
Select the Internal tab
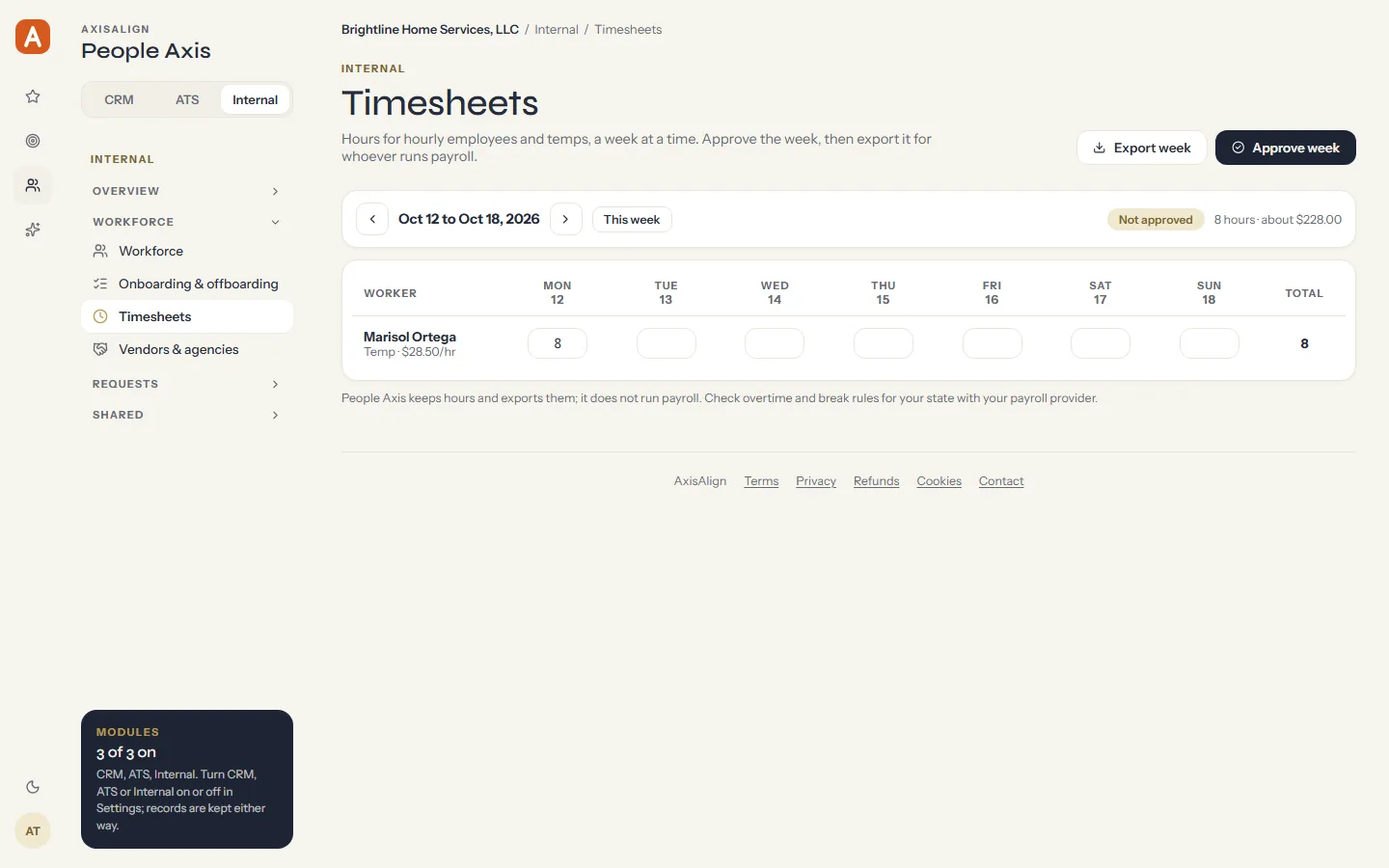pos(255,99)
